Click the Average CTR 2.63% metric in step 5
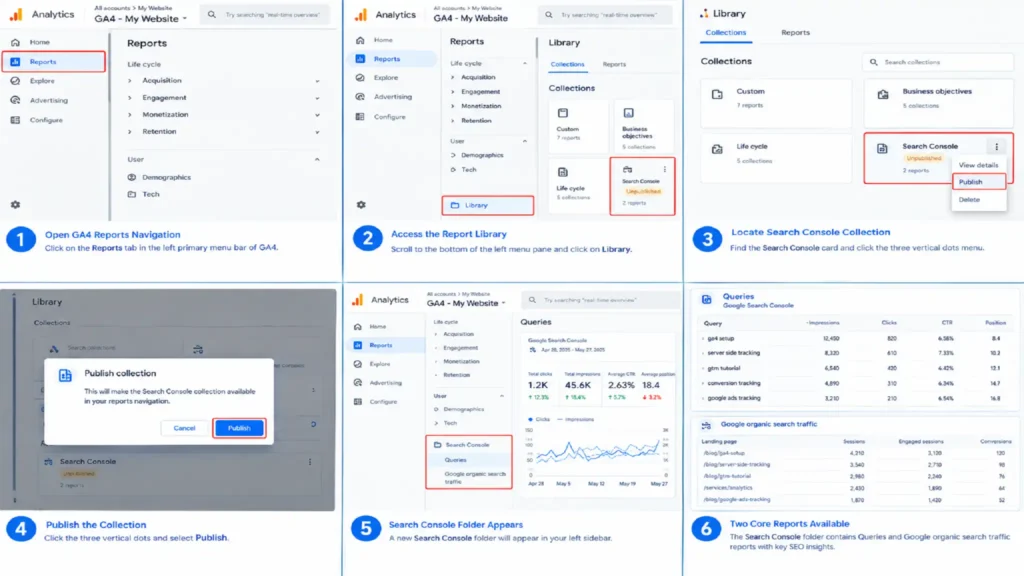This screenshot has width=1024, height=576. click(621, 385)
